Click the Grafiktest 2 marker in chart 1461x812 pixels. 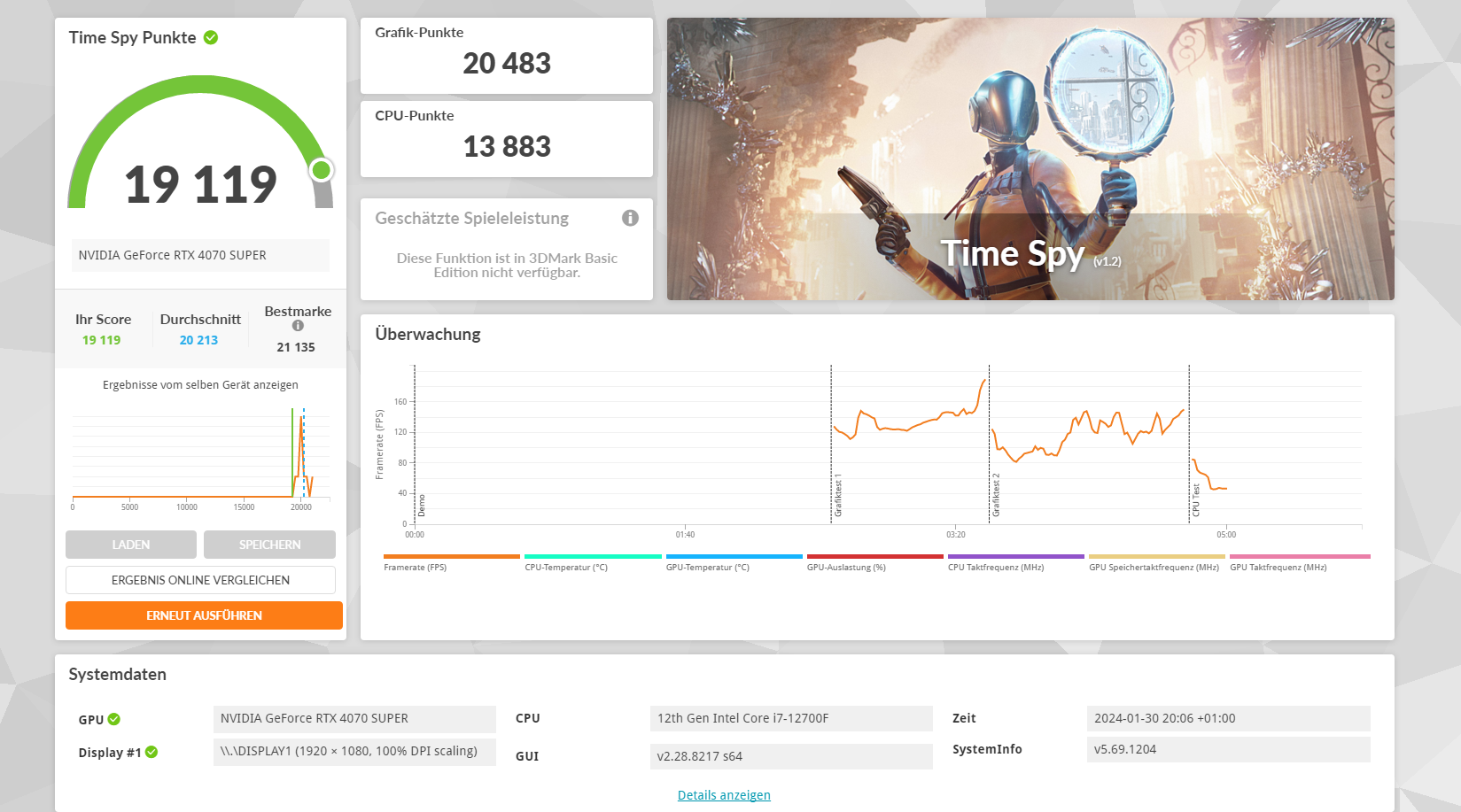[996, 495]
